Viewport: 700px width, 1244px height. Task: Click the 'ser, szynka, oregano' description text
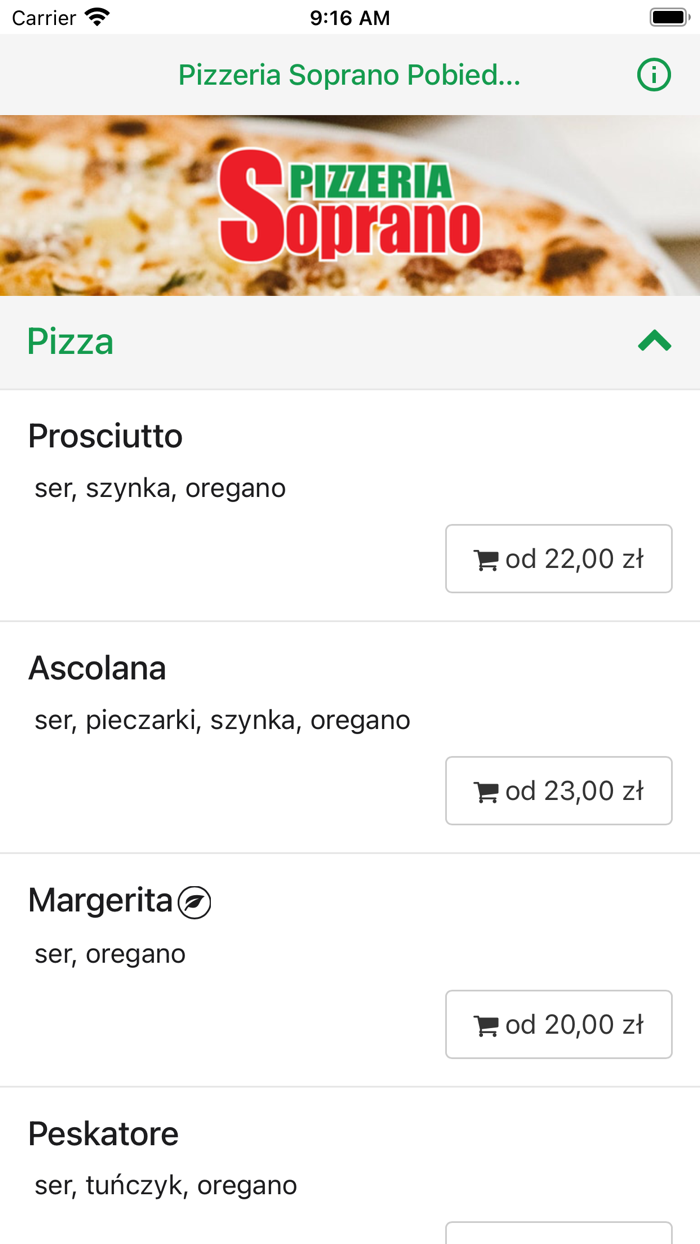[156, 488]
